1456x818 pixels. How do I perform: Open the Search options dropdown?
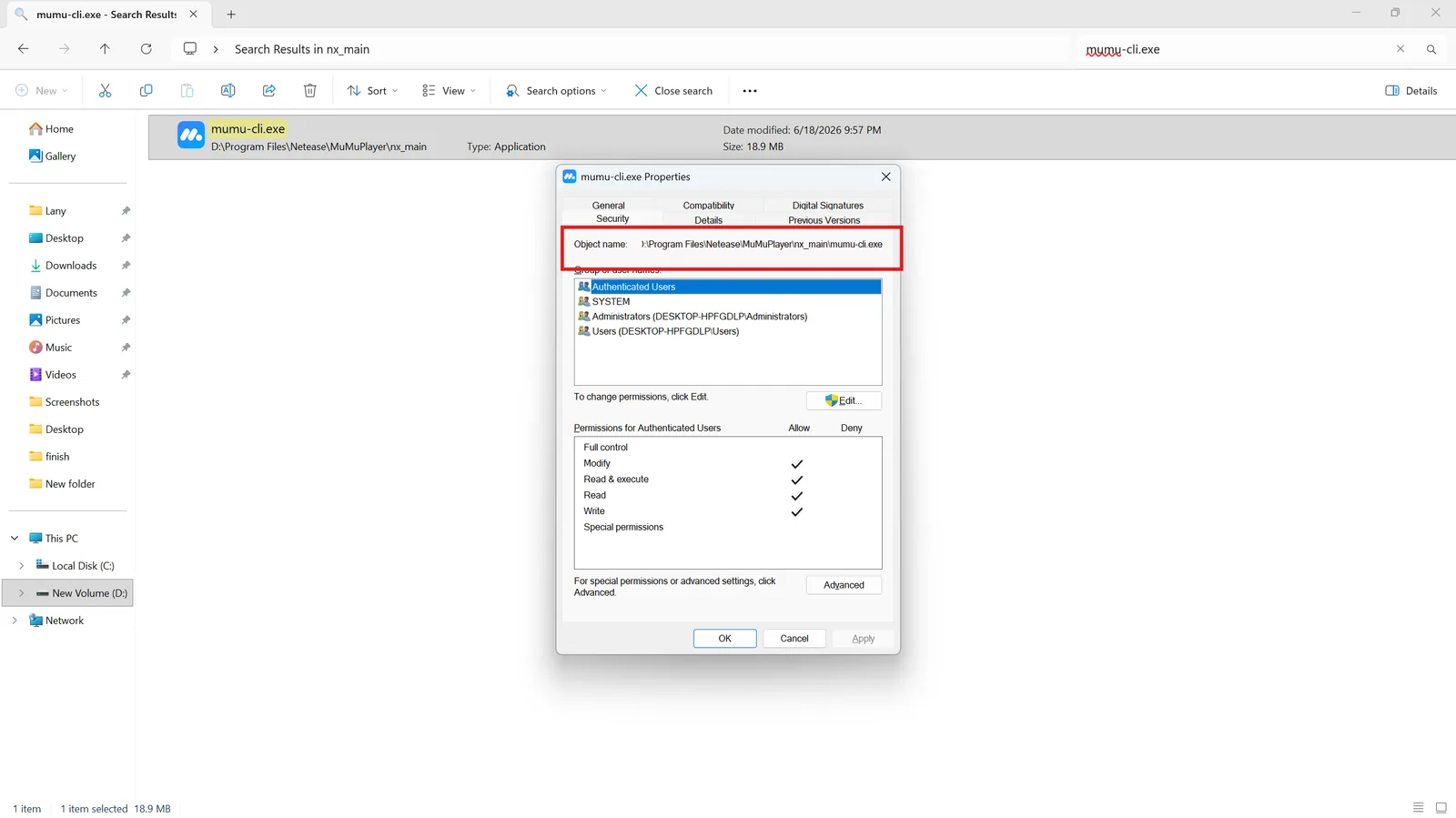pyautogui.click(x=556, y=91)
